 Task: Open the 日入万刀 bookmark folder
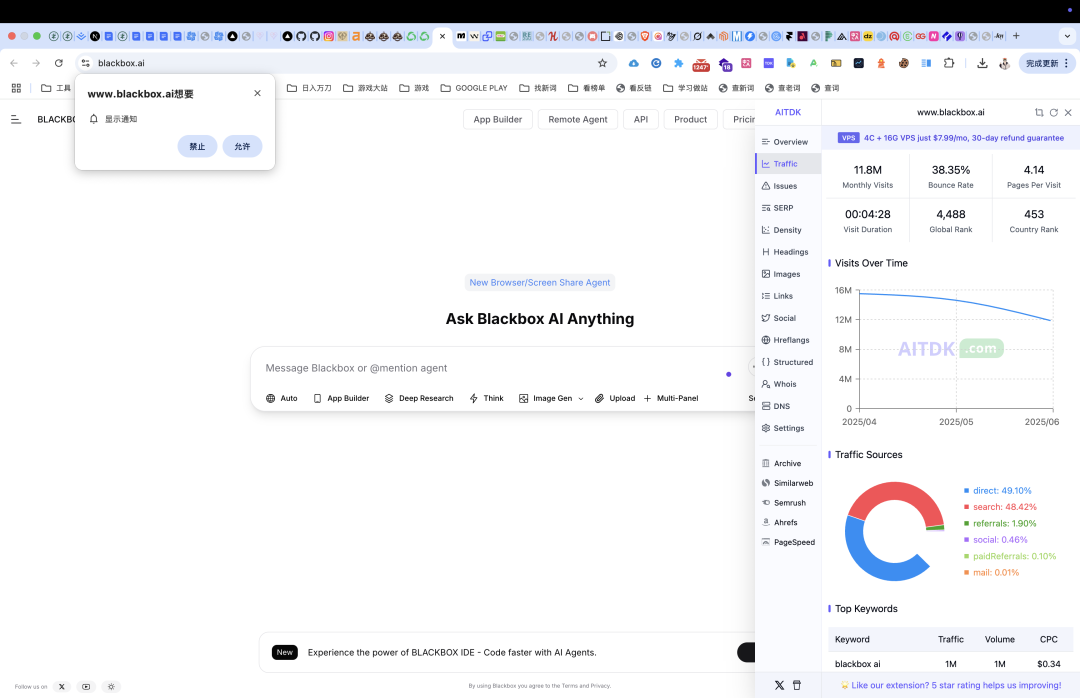click(309, 88)
